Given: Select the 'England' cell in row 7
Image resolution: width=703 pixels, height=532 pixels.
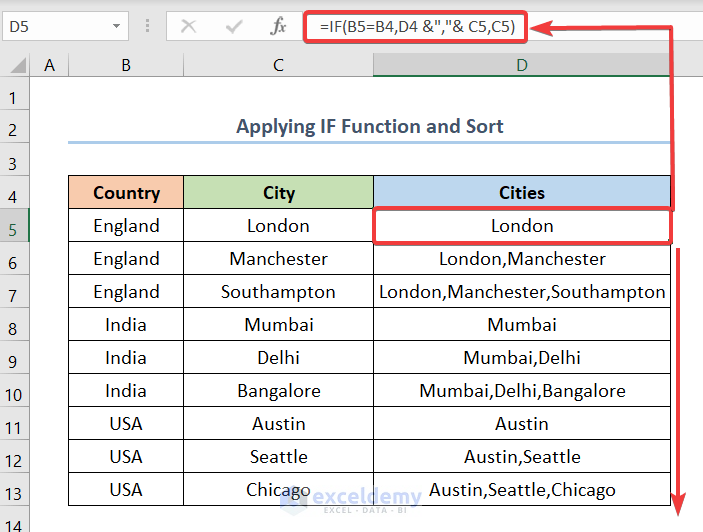Looking at the screenshot, I should pyautogui.click(x=126, y=292).
